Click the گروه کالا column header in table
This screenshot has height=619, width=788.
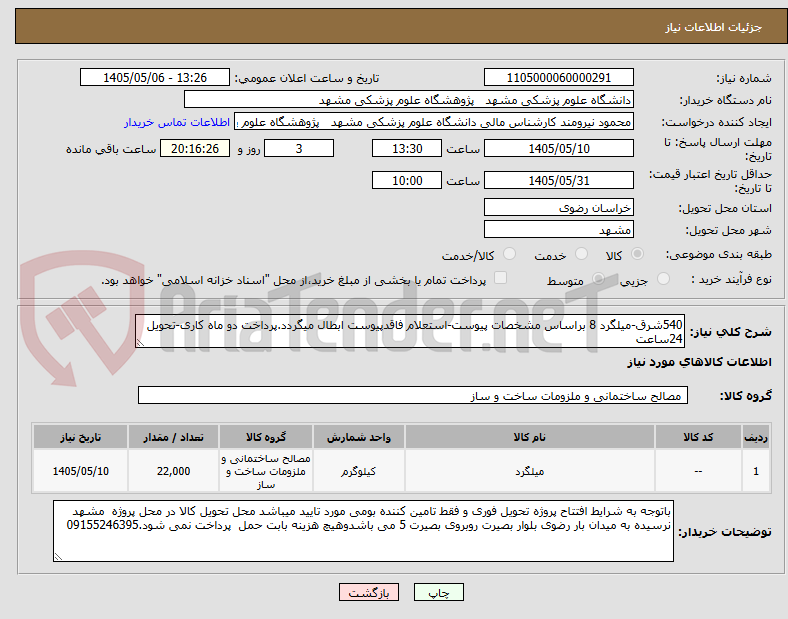tap(266, 437)
